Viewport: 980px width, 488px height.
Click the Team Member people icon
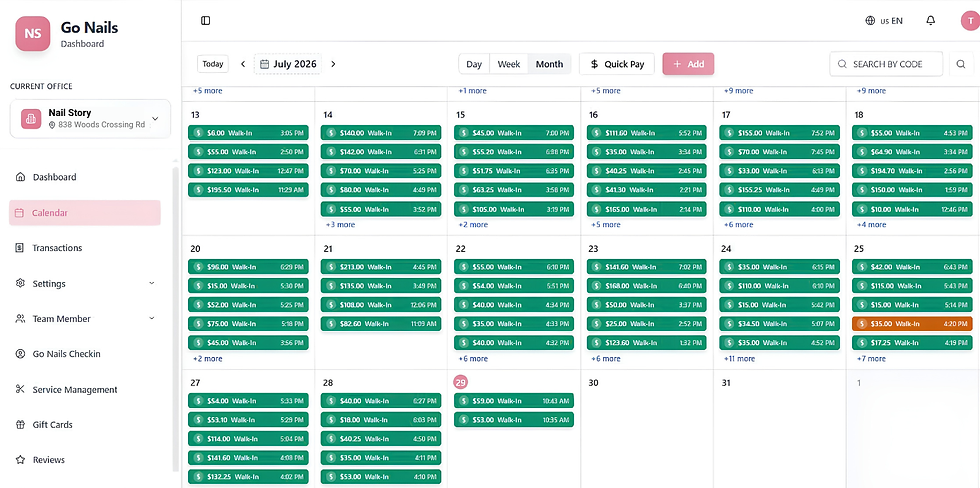(x=20, y=319)
